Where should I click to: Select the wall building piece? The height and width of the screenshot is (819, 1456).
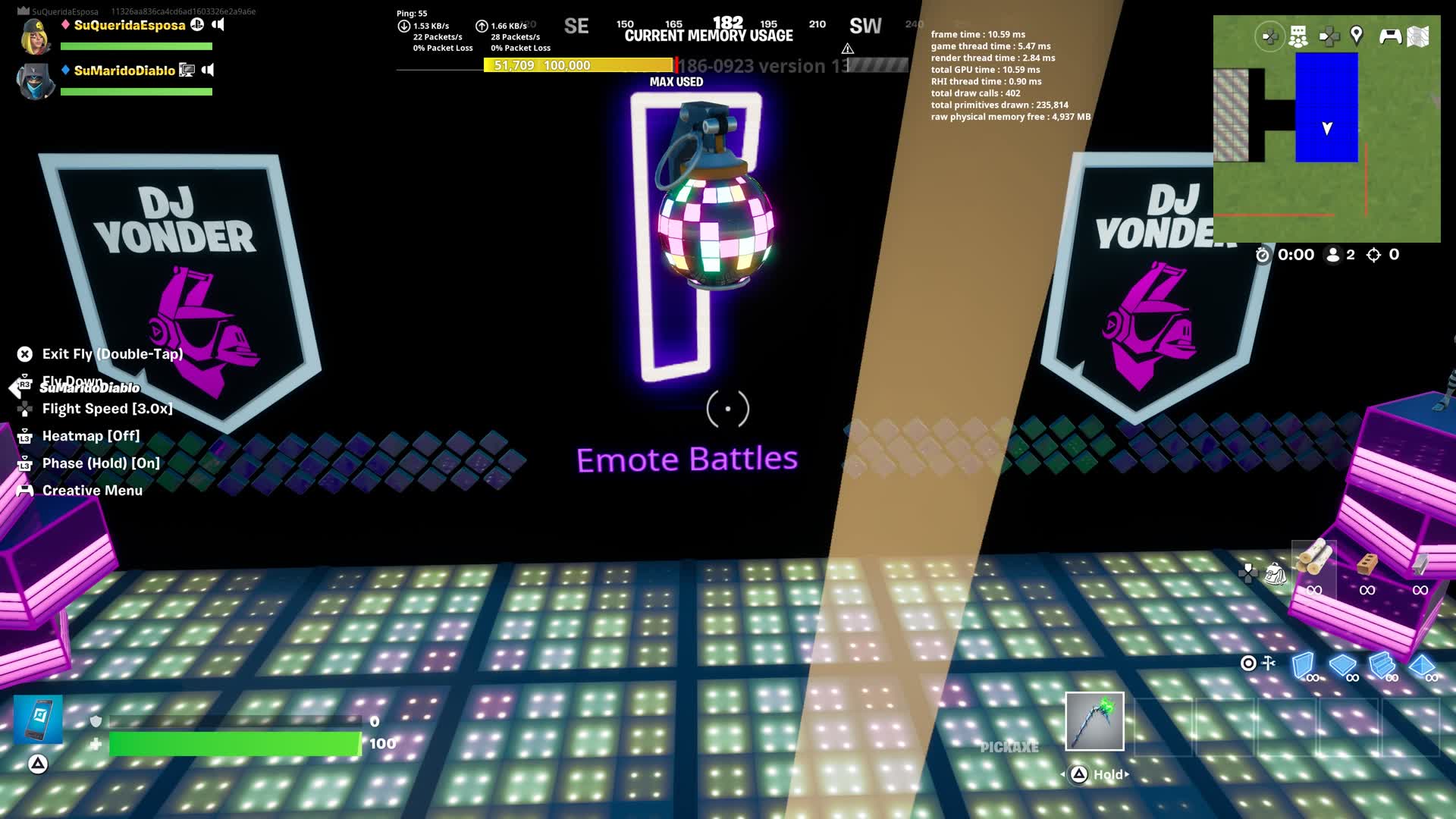coord(1304,666)
